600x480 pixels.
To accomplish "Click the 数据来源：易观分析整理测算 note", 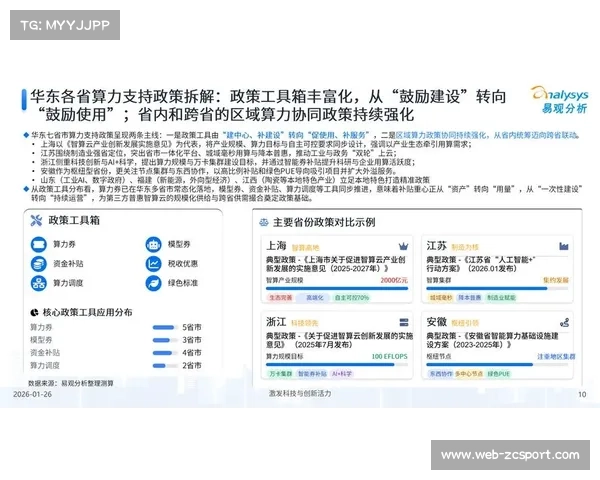I will point(71,383).
